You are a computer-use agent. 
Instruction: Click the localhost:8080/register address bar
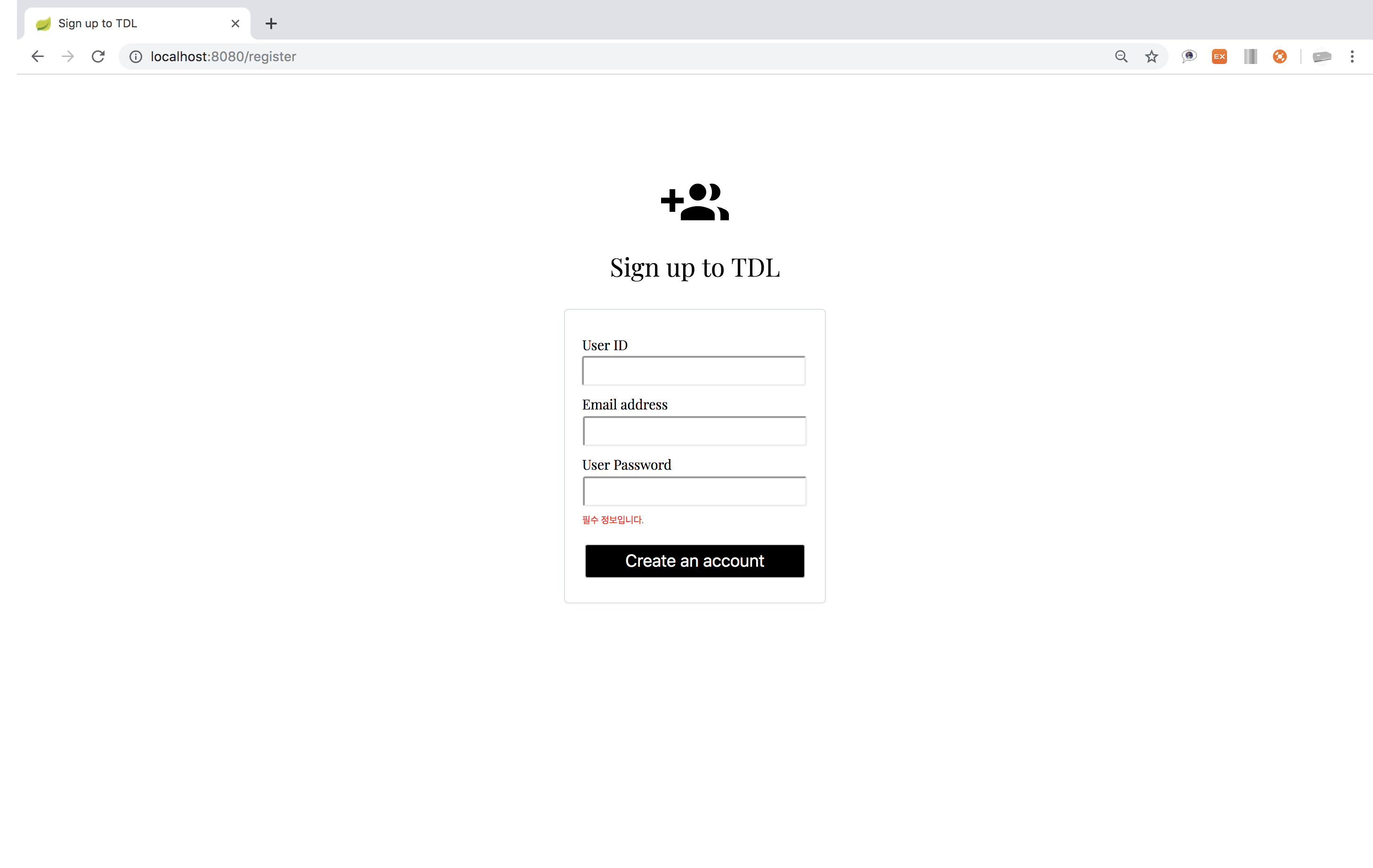click(x=223, y=56)
